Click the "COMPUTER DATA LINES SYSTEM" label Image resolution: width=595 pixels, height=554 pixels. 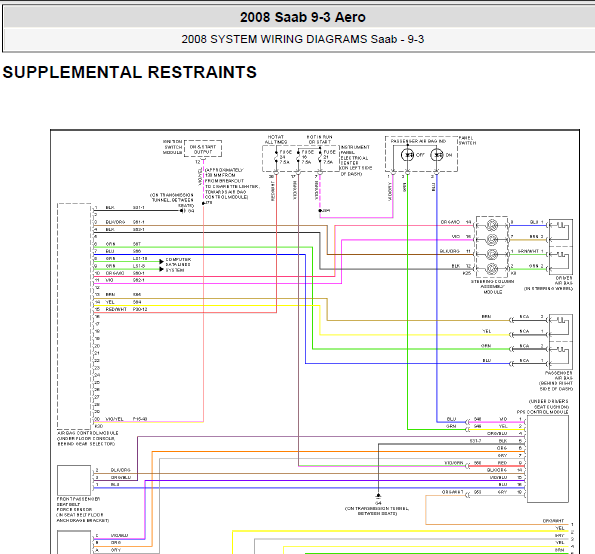(178, 265)
